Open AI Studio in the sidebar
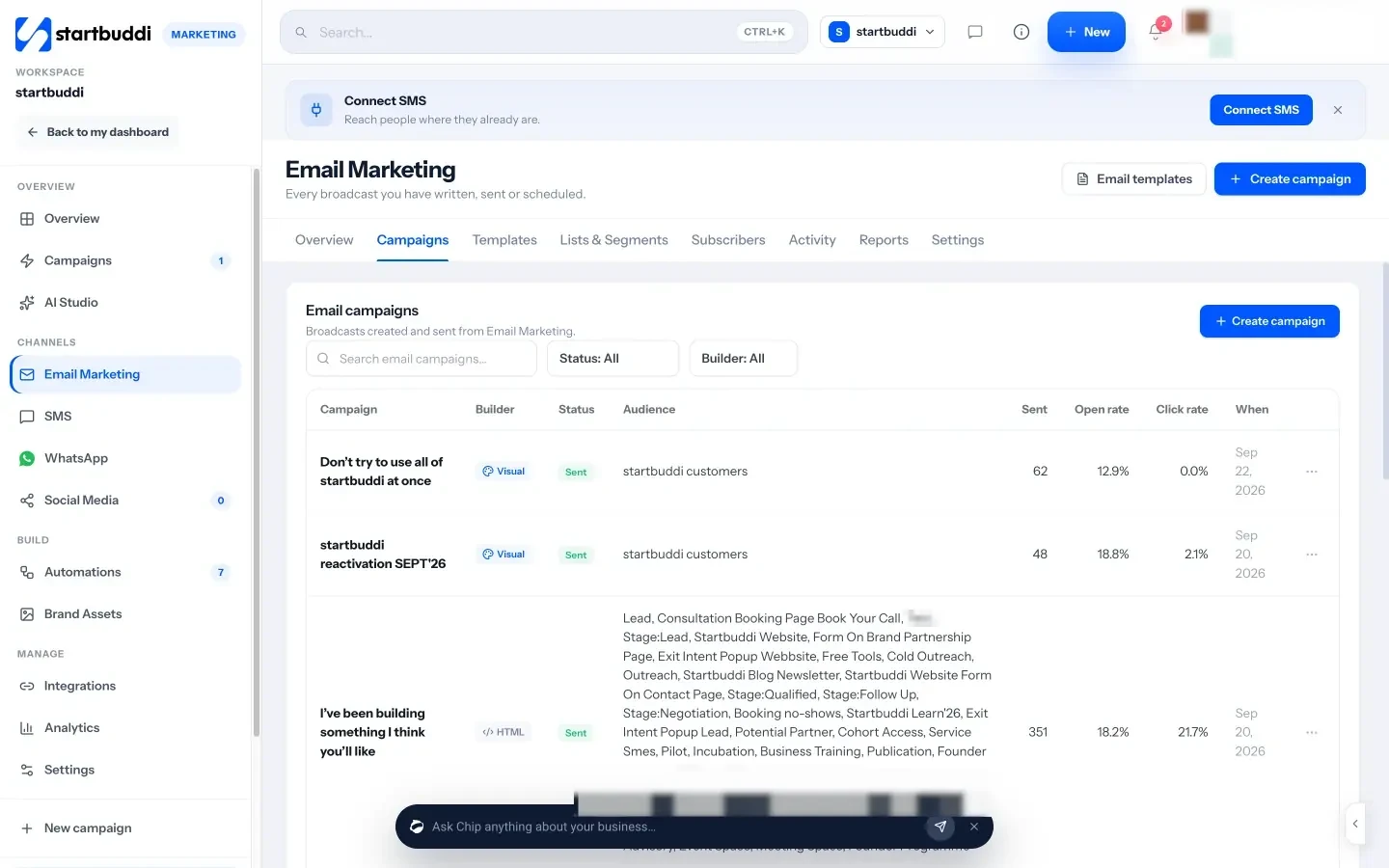 [125, 303]
